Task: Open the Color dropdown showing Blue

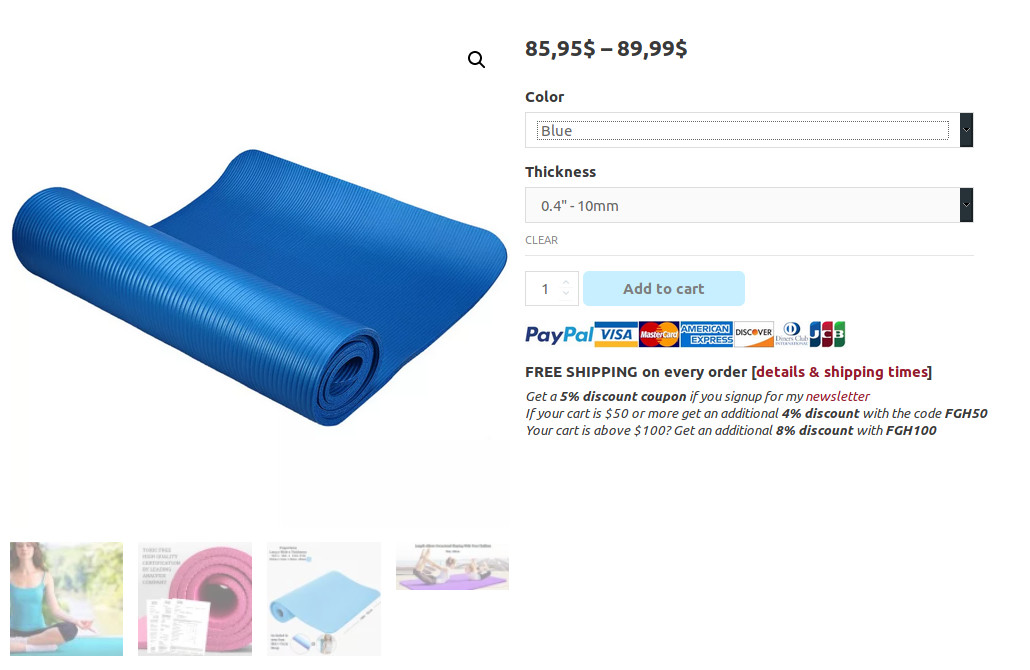Action: [749, 130]
